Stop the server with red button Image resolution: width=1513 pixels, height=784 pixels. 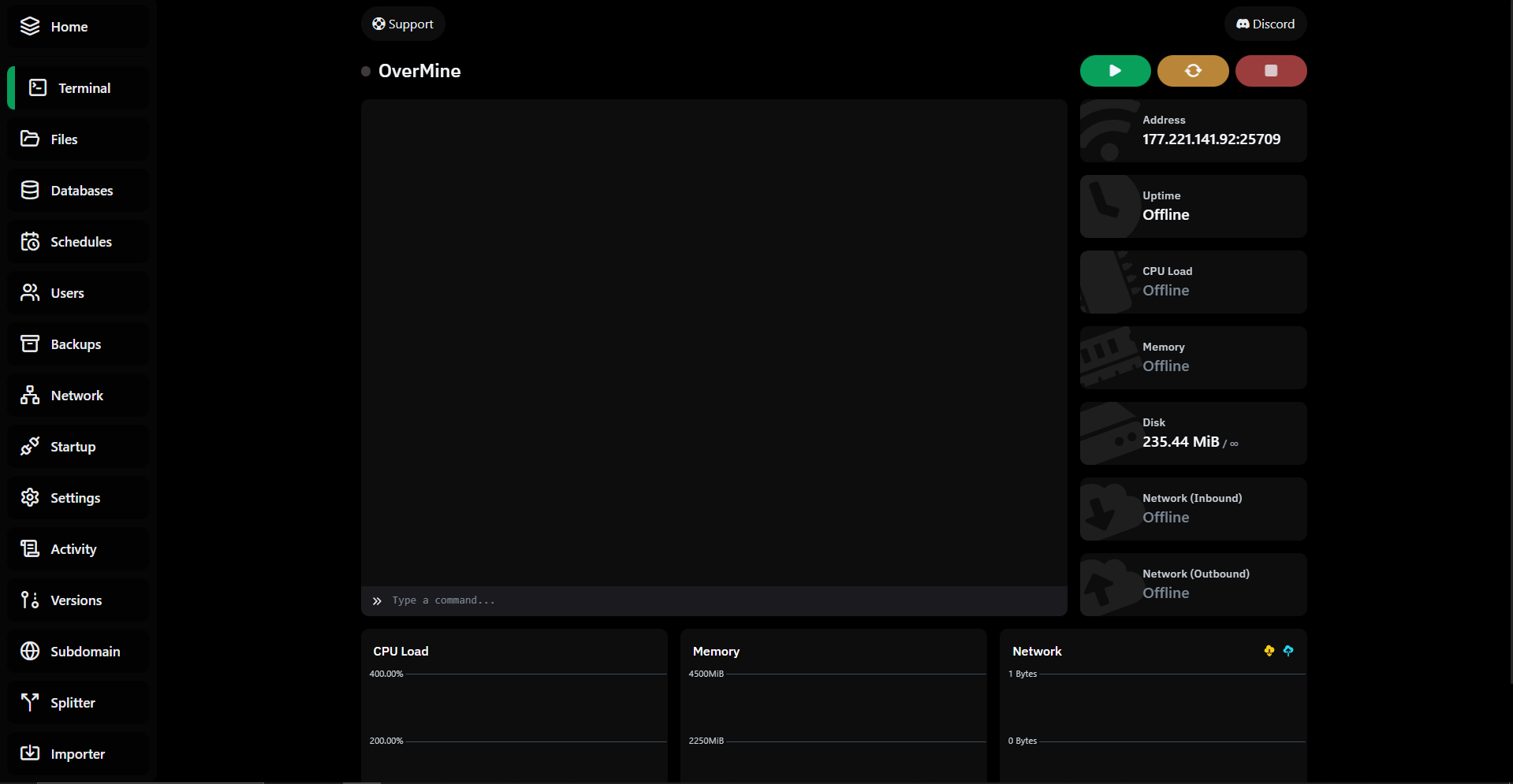pyautogui.click(x=1271, y=71)
